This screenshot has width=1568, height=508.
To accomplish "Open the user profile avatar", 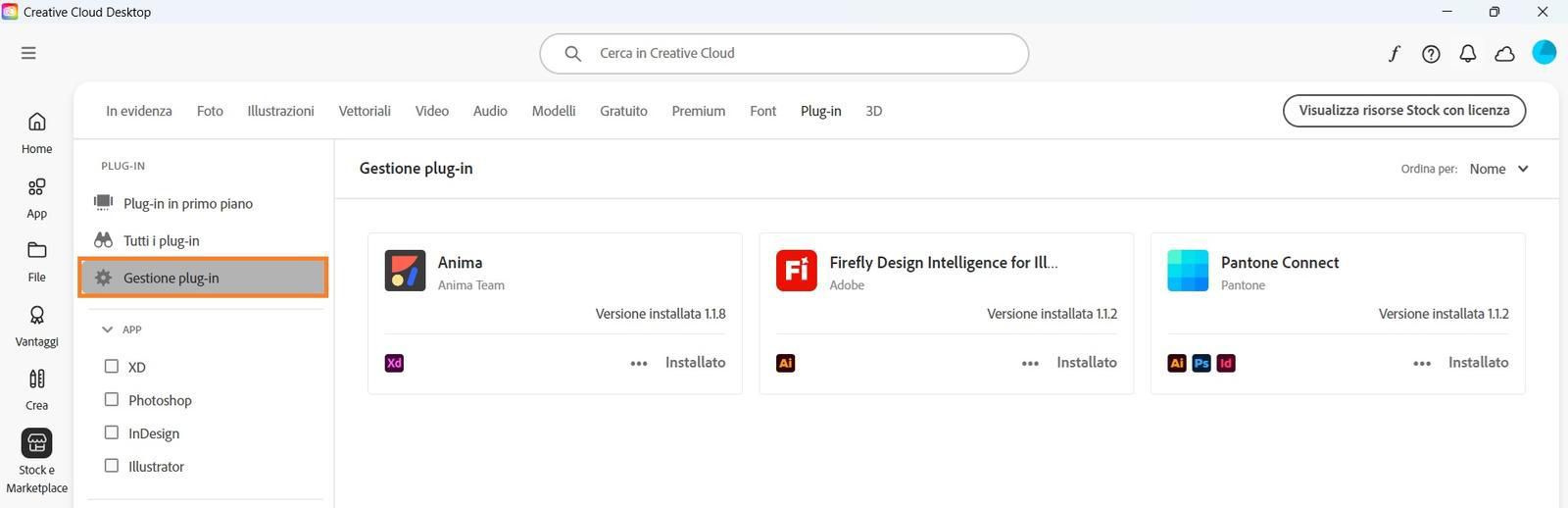I will 1543,53.
